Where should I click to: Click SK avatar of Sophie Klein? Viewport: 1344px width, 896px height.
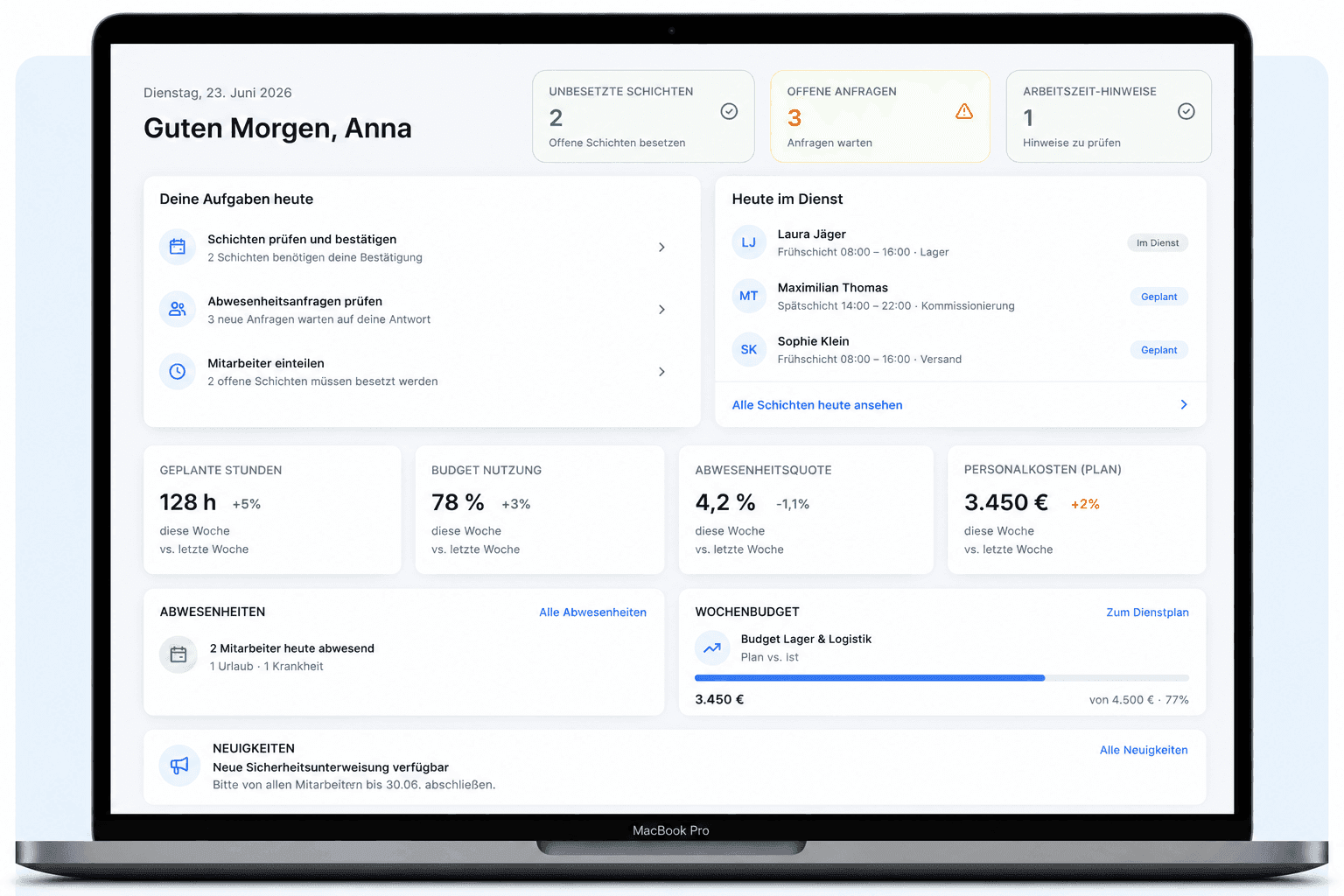coord(749,349)
